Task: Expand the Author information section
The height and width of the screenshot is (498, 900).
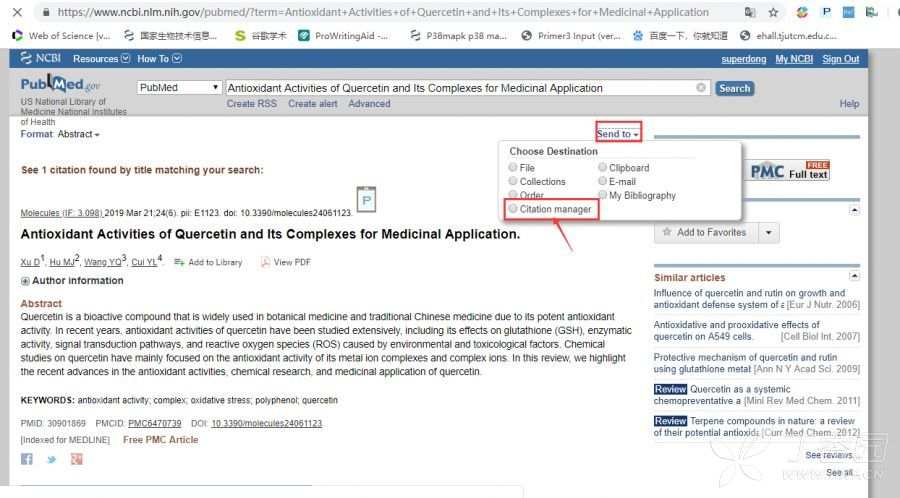Action: 25,281
